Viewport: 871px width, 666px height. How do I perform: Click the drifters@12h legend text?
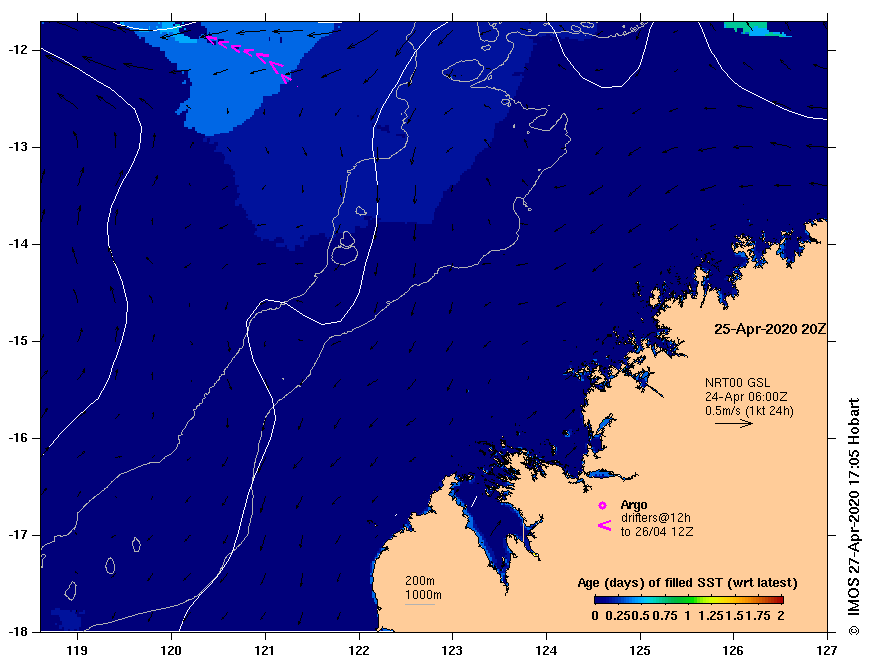point(655,518)
